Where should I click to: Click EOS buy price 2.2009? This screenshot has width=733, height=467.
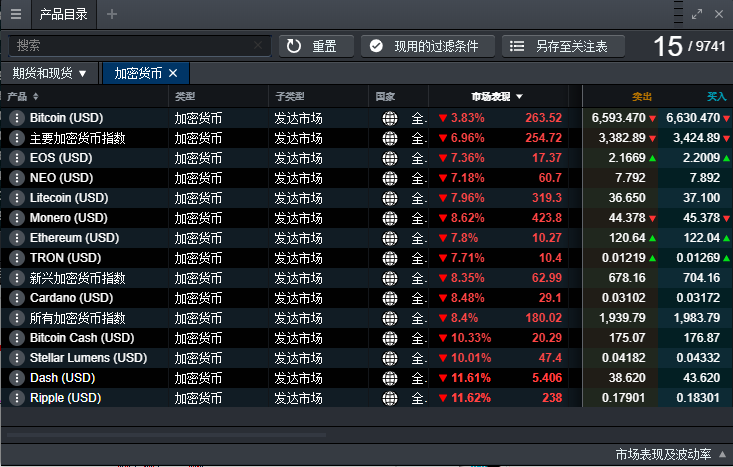[x=701, y=158]
